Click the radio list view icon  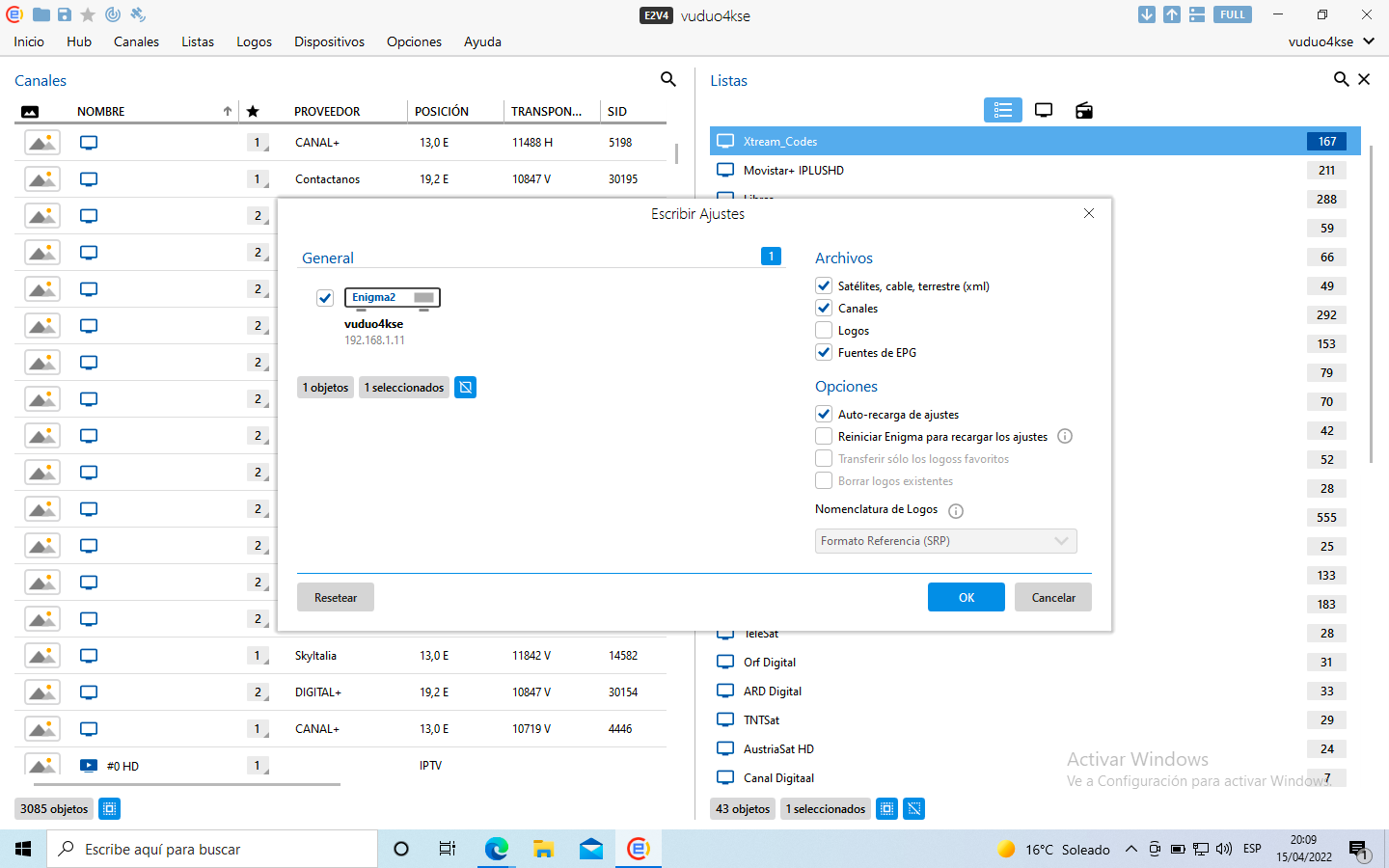click(1083, 110)
